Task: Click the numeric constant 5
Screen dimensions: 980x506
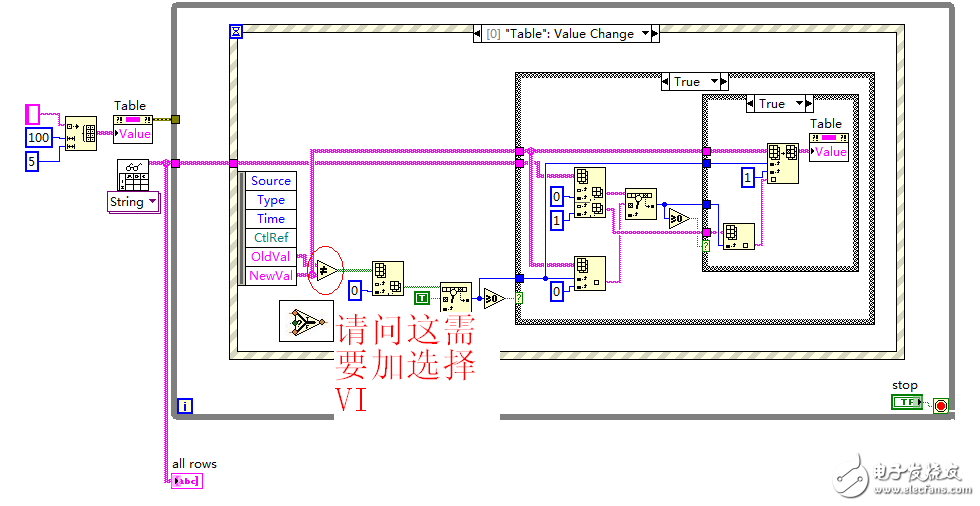Action: pyautogui.click(x=32, y=161)
